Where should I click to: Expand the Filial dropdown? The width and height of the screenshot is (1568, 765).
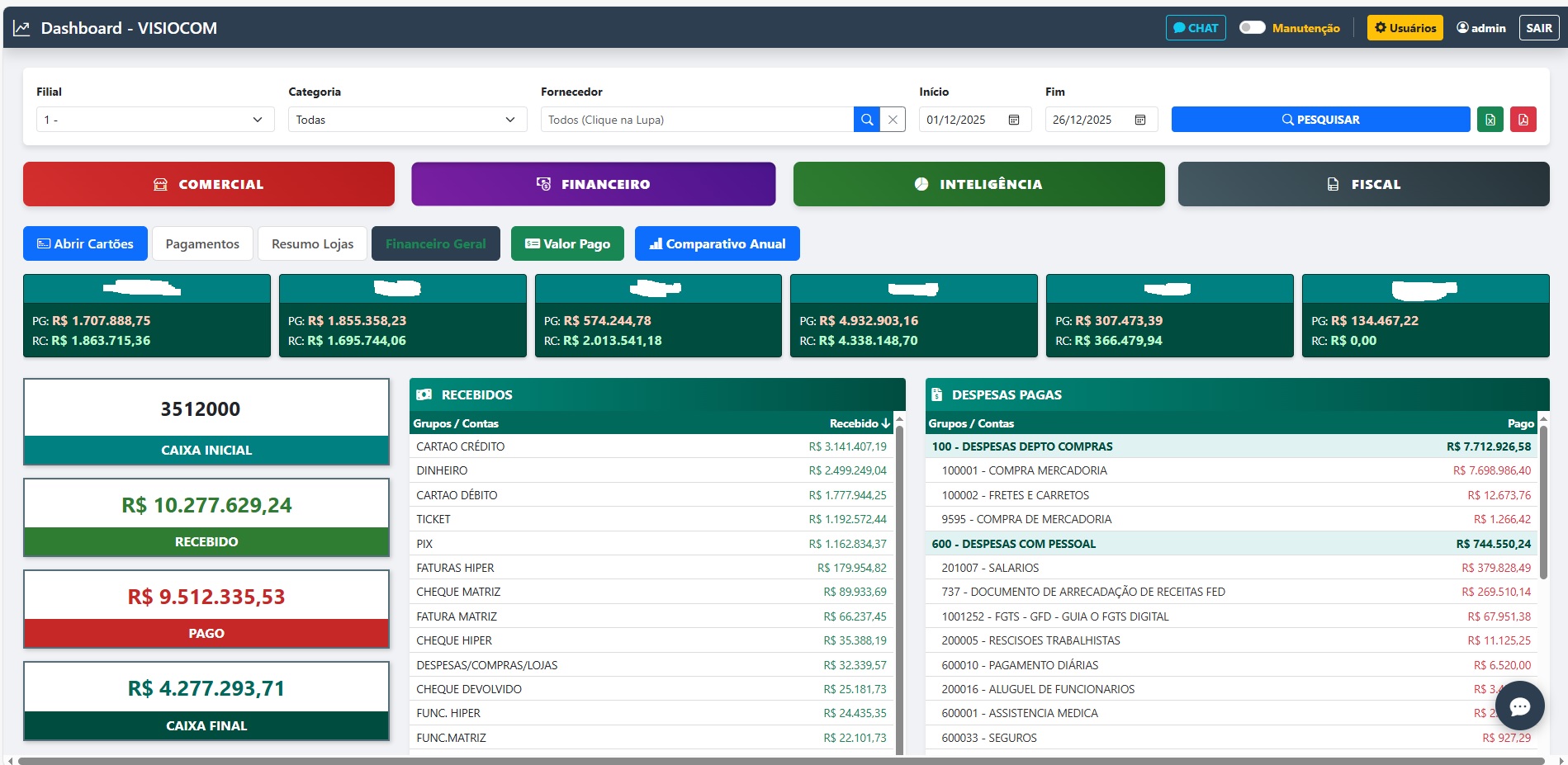click(x=155, y=120)
